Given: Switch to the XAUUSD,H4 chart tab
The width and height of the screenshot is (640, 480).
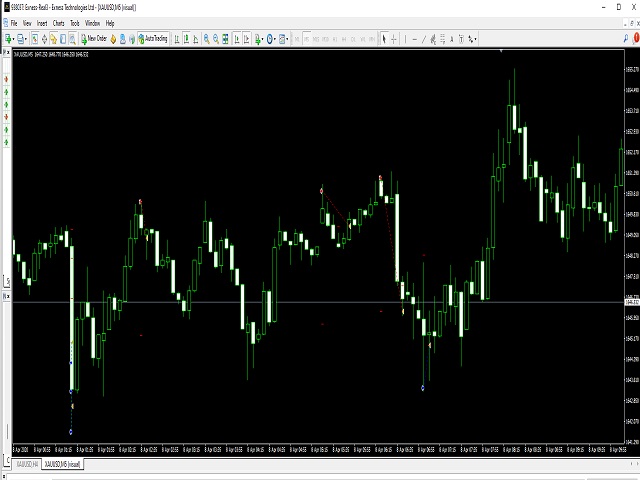Looking at the screenshot, I should tap(27, 464).
